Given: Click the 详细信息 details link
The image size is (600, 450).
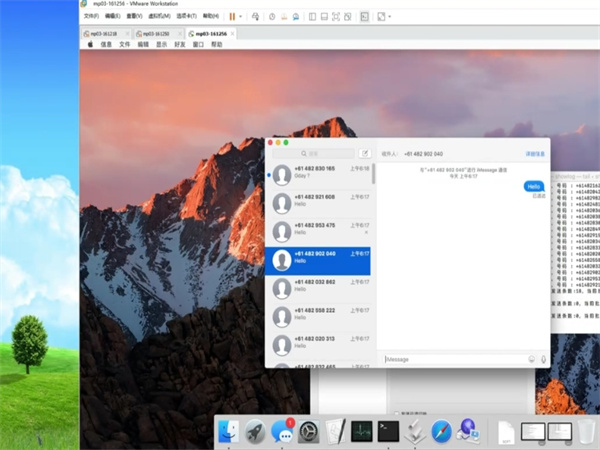Looking at the screenshot, I should 535,154.
